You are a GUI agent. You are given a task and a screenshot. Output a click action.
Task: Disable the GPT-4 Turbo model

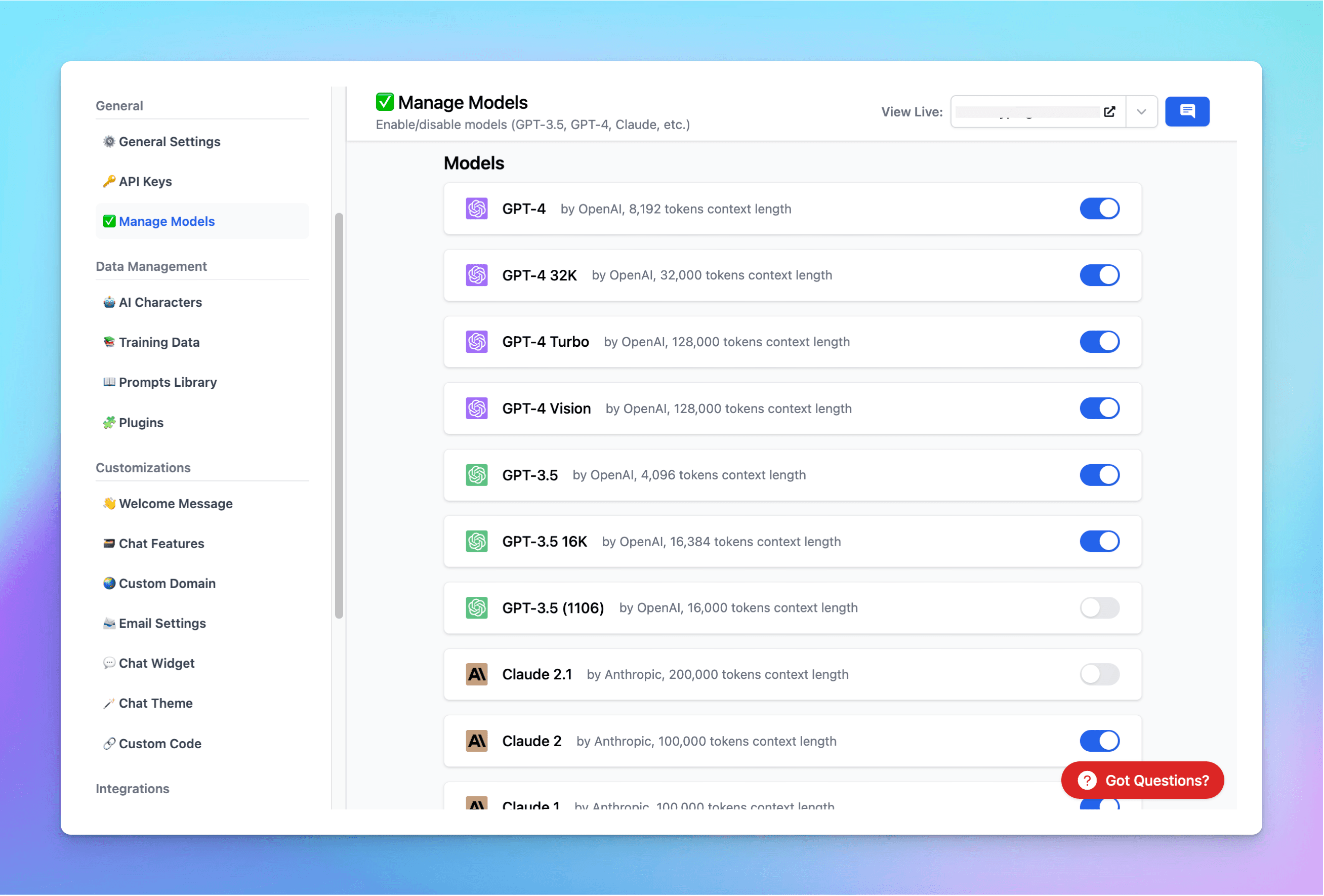[x=1099, y=341]
